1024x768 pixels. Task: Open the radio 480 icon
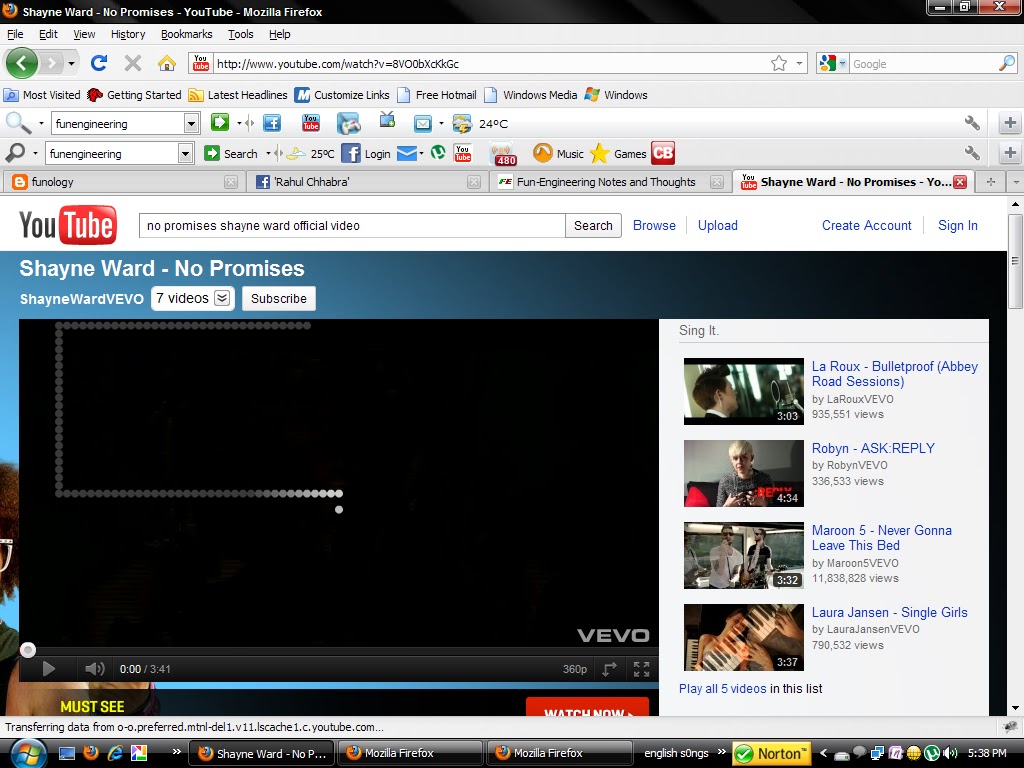[x=504, y=154]
